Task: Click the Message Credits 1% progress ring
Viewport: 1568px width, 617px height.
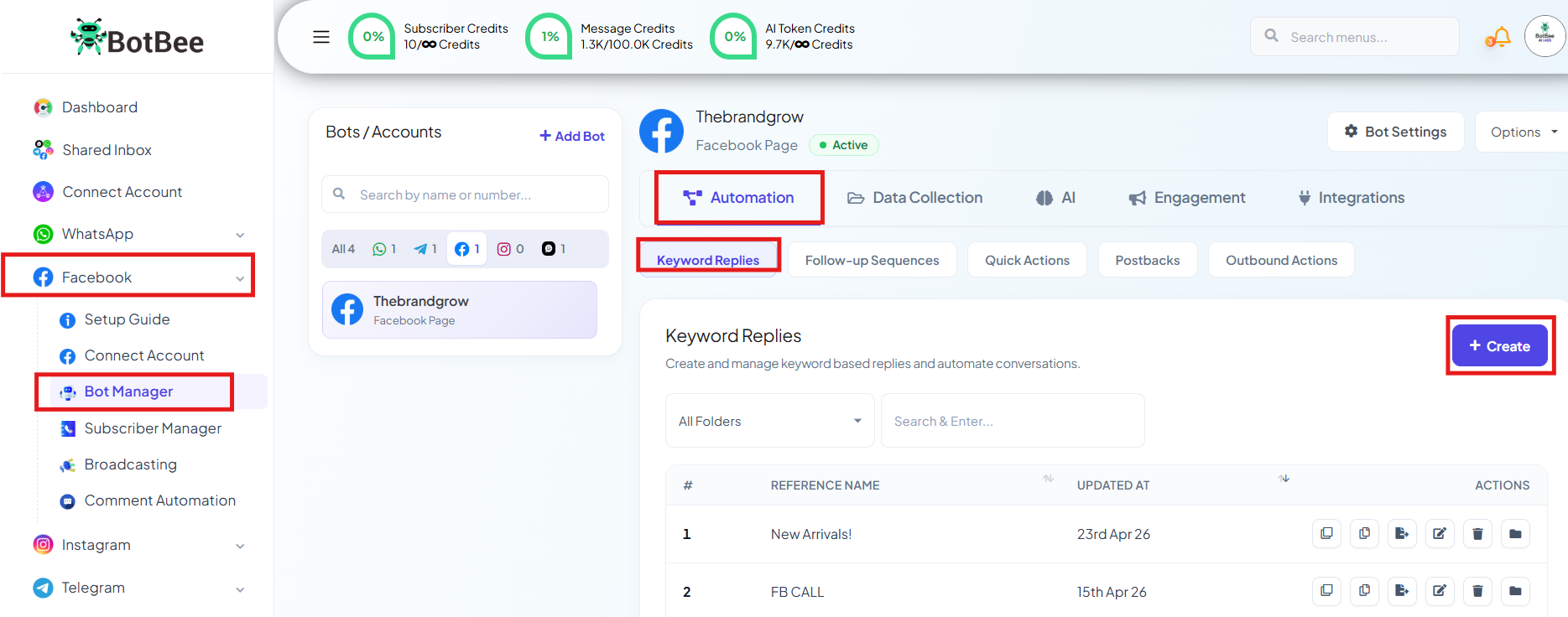Action: click(x=549, y=37)
